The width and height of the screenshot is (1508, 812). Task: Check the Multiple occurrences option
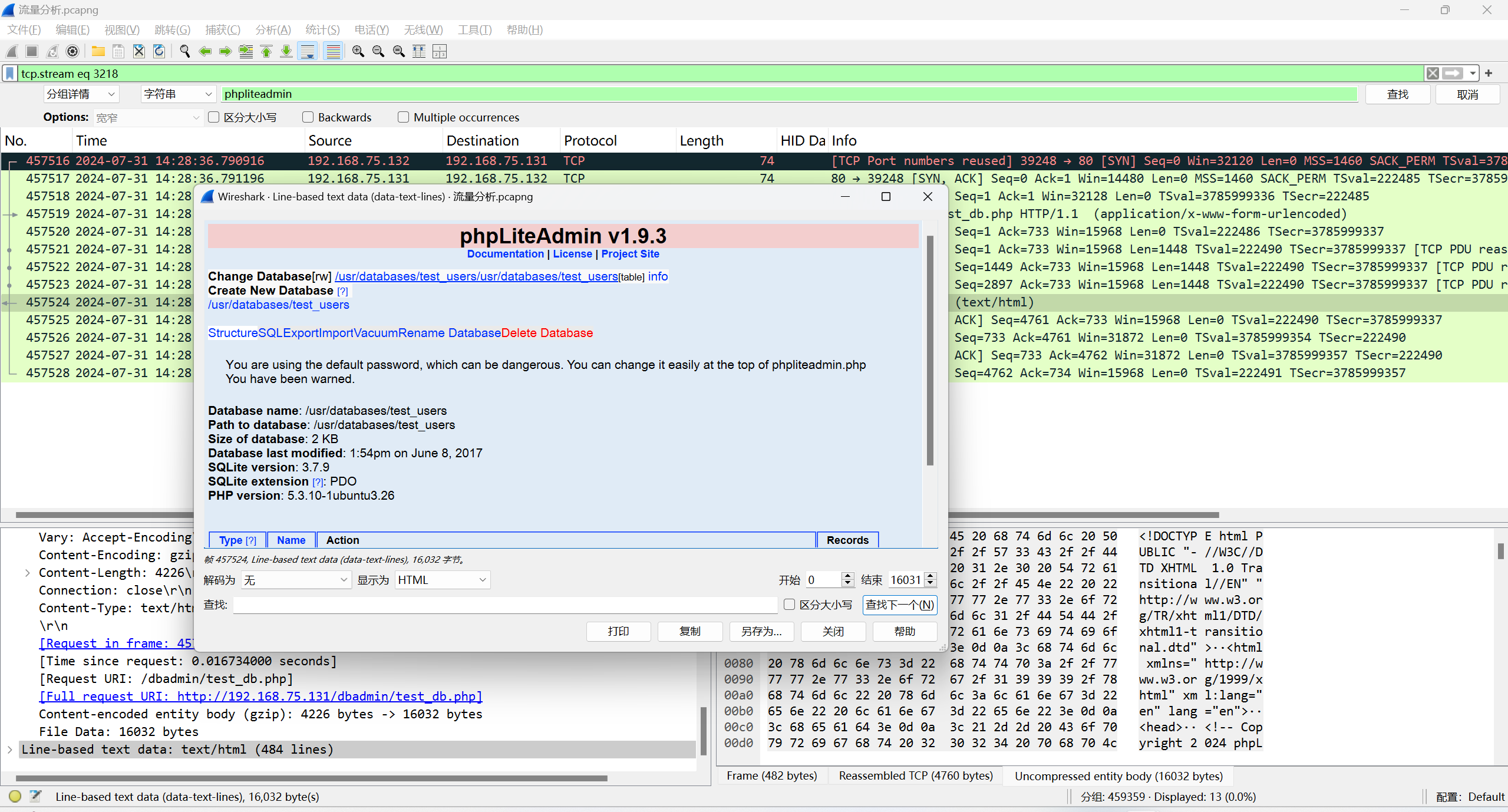coord(404,117)
